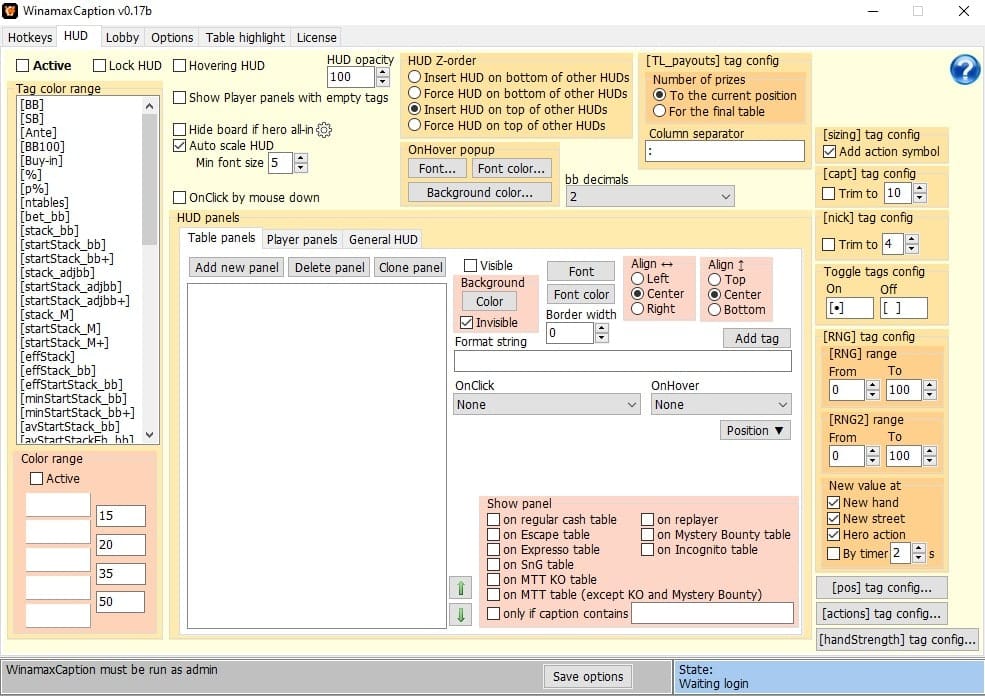The height and width of the screenshot is (696, 985).
Task: Choose For the final table option
Action: 660,111
